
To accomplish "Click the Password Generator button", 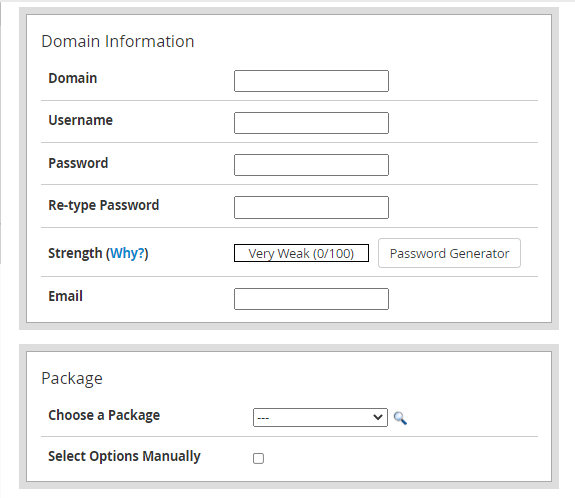I will pyautogui.click(x=449, y=253).
